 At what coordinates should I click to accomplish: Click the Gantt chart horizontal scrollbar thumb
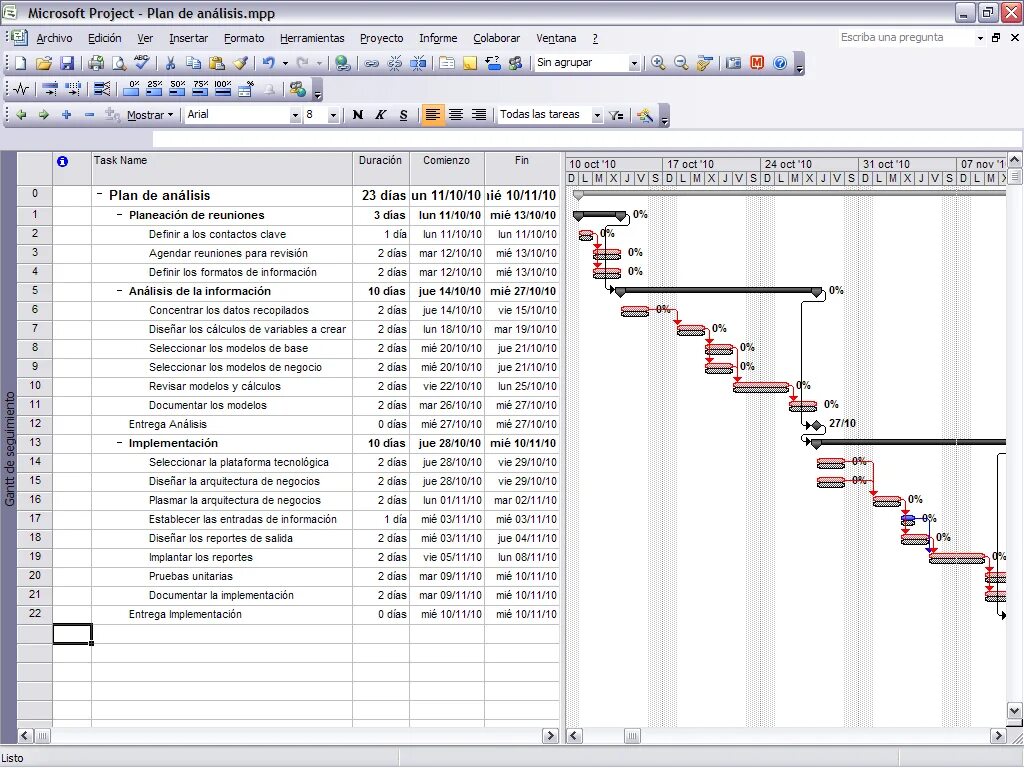[632, 736]
